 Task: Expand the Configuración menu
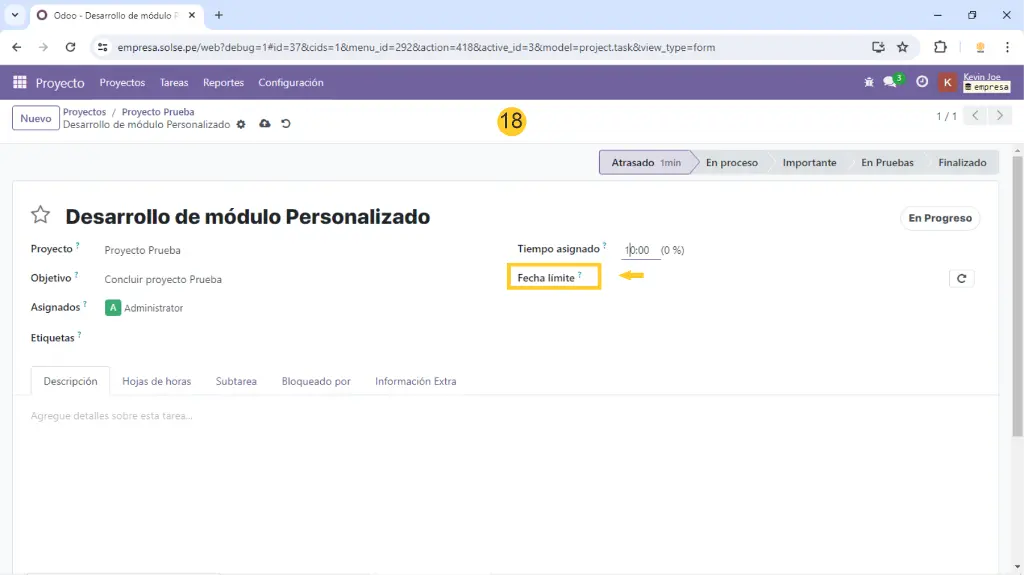click(x=290, y=83)
